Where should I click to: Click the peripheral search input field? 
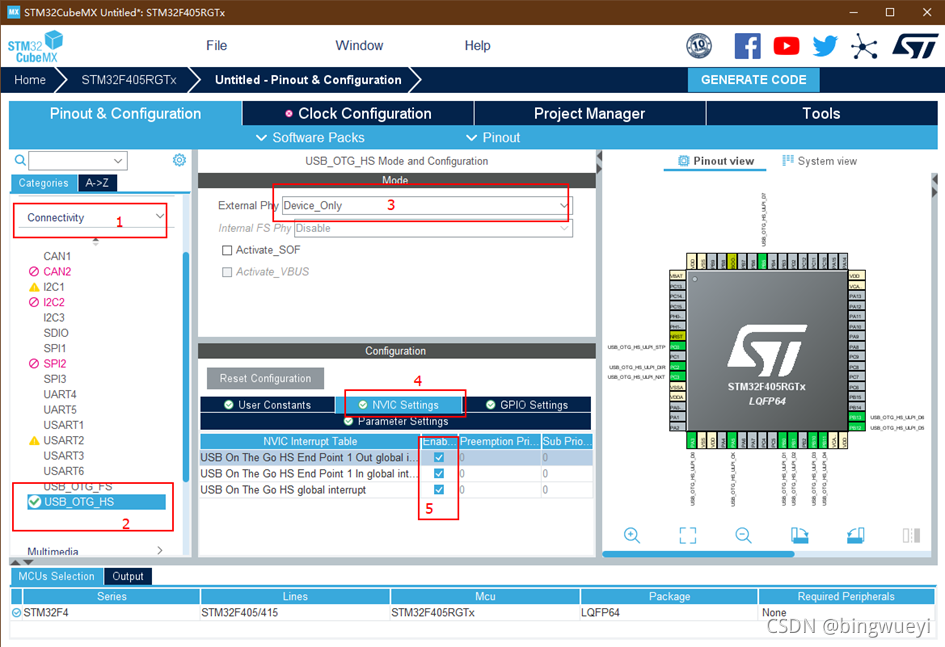78,161
